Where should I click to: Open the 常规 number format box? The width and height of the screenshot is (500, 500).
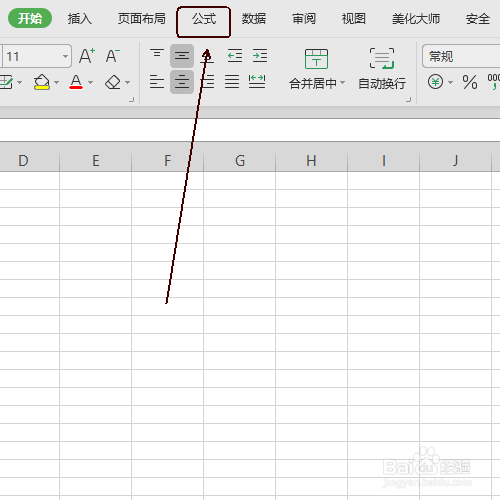pos(461,56)
